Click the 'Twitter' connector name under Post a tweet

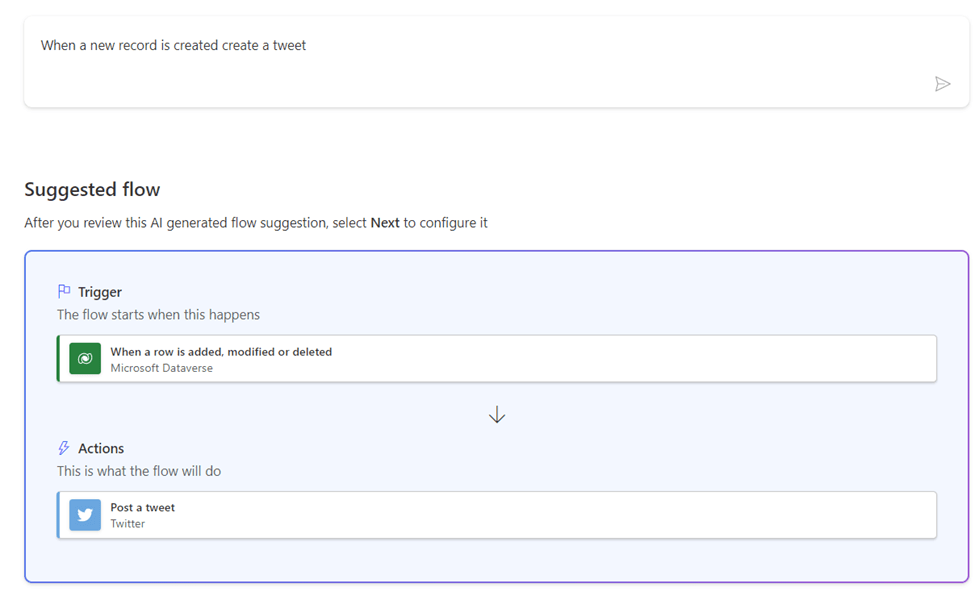click(127, 524)
